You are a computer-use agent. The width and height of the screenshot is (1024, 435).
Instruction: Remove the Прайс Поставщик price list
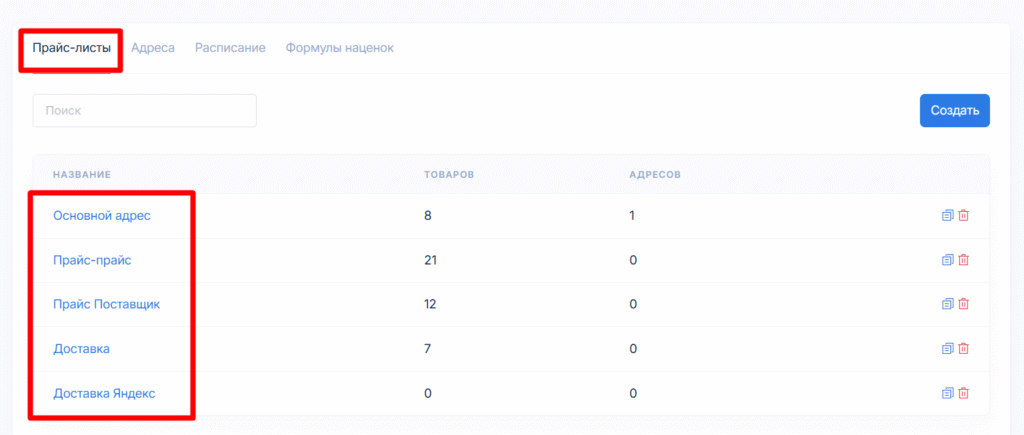click(964, 304)
